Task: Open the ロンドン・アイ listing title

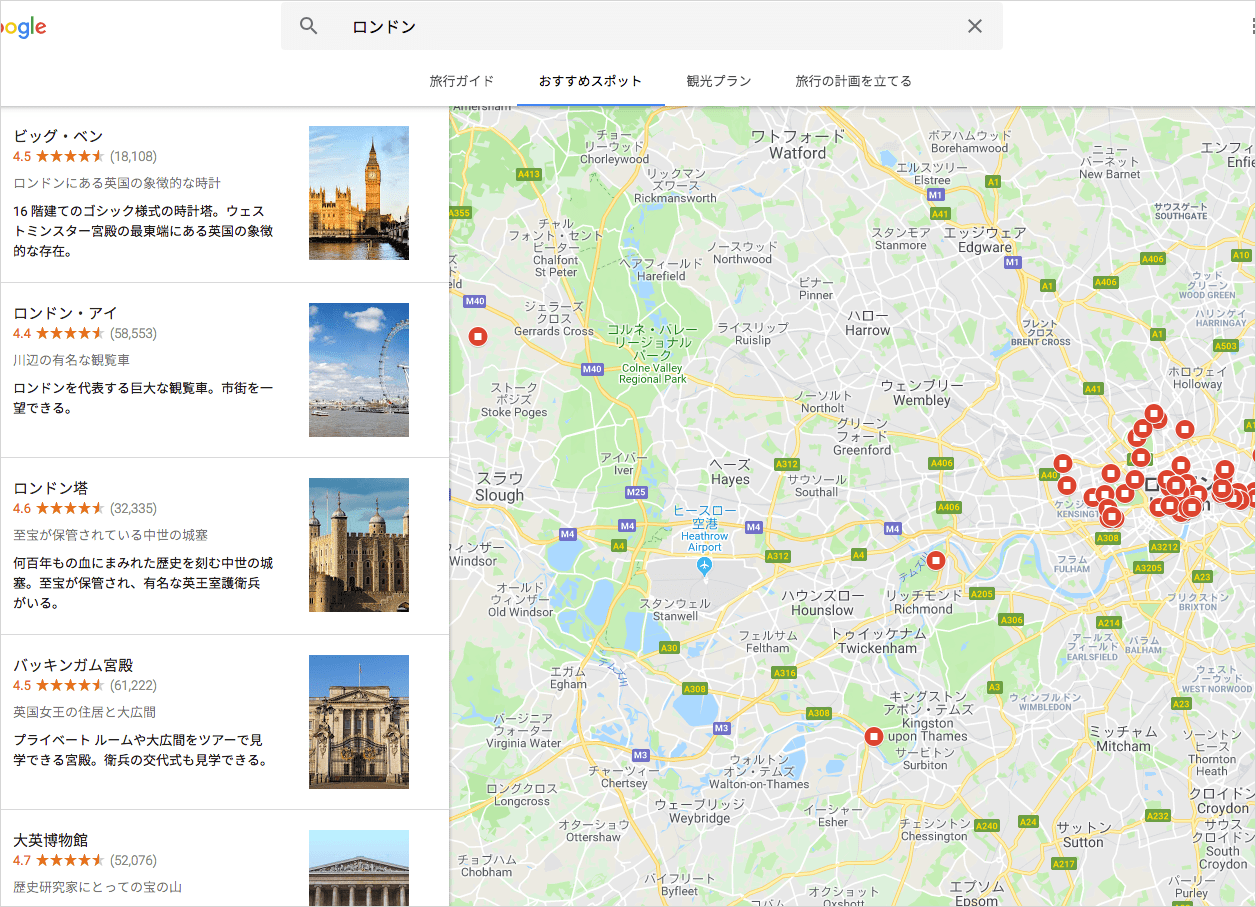Action: (x=65, y=313)
